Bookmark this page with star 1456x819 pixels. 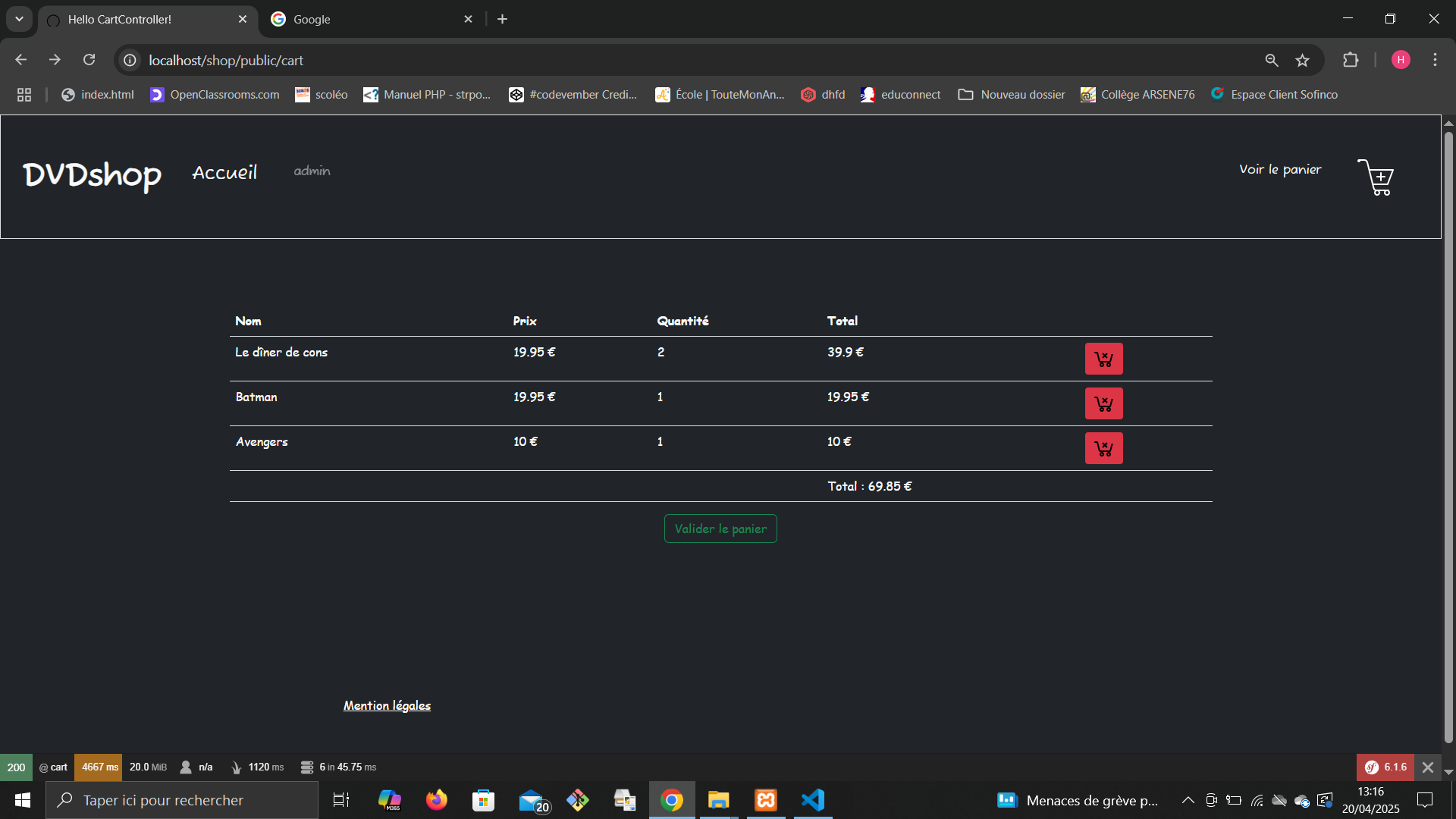1302,60
